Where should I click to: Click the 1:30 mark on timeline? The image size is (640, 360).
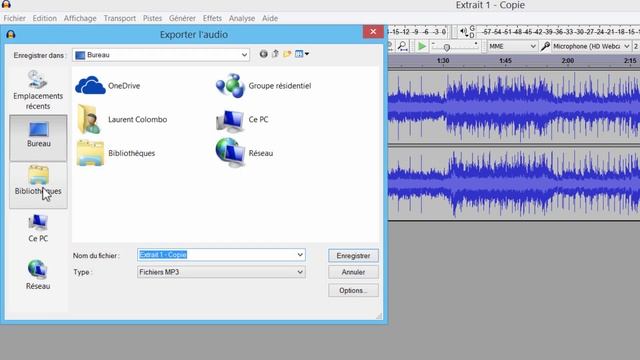pos(443,60)
